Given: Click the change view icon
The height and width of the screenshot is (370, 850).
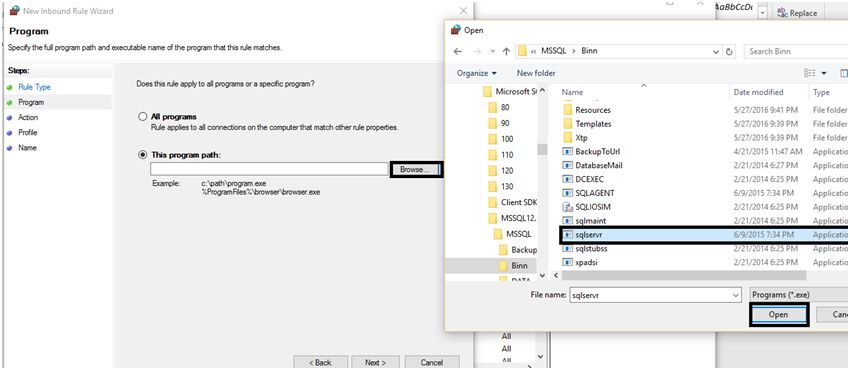Looking at the screenshot, I should tap(810, 73).
